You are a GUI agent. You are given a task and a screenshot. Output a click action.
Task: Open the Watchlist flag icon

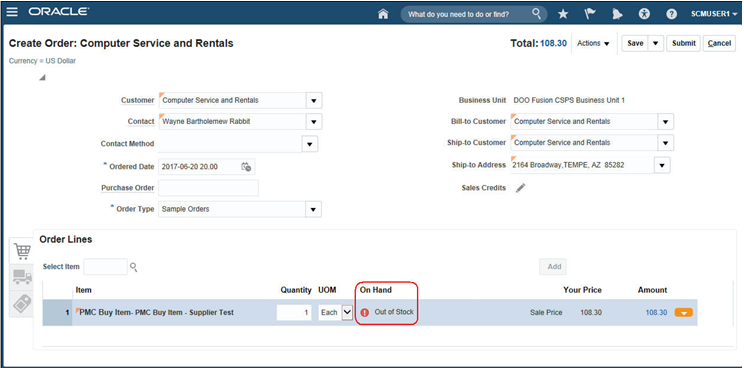click(590, 14)
